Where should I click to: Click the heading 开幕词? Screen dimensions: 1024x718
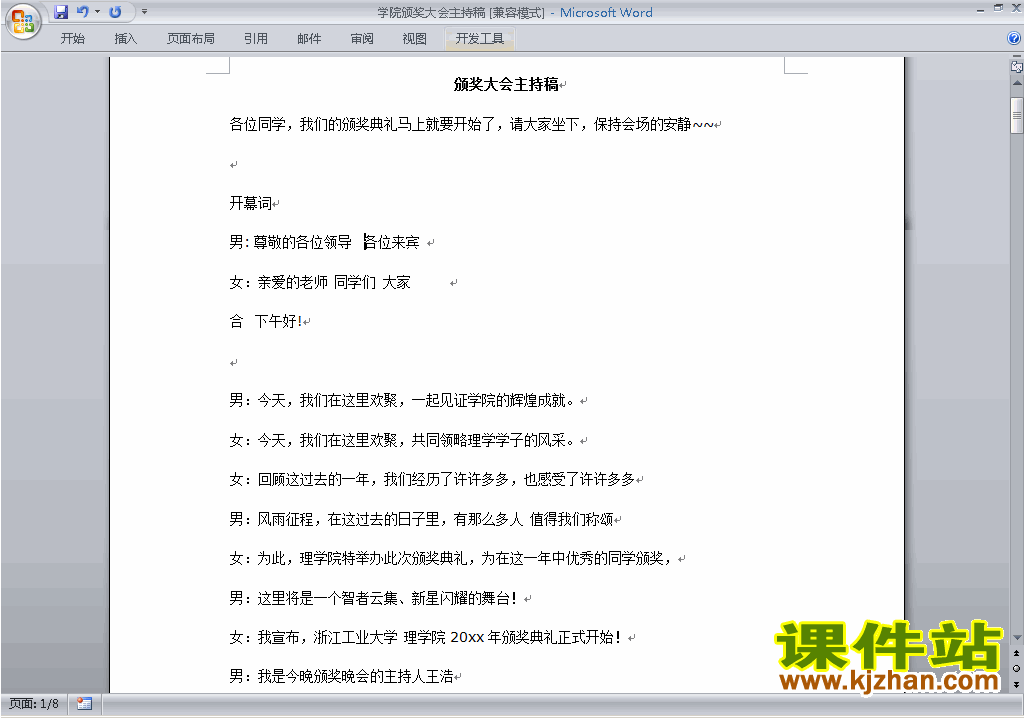[x=250, y=203]
